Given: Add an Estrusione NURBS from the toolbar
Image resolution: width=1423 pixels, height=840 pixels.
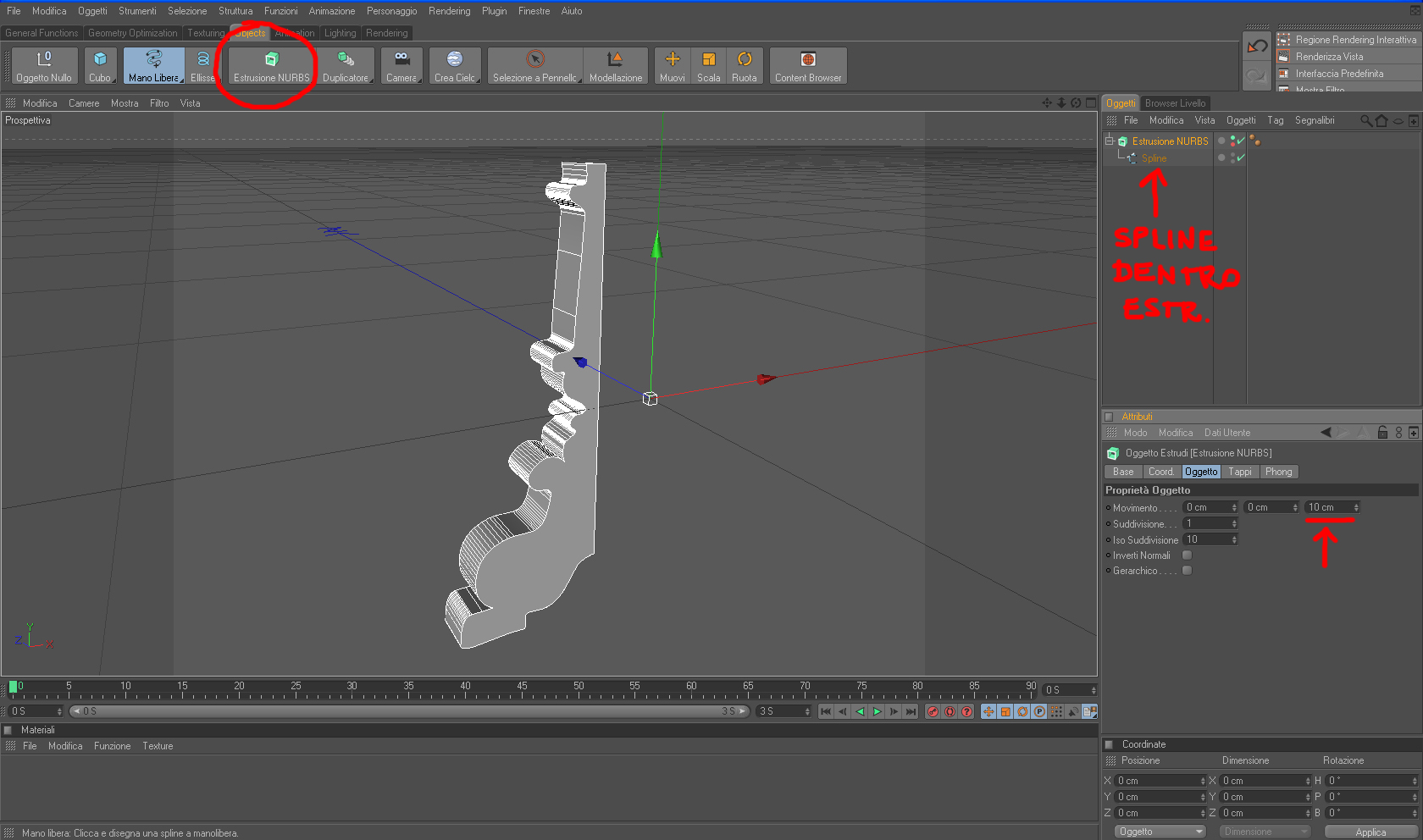Looking at the screenshot, I should point(271,65).
